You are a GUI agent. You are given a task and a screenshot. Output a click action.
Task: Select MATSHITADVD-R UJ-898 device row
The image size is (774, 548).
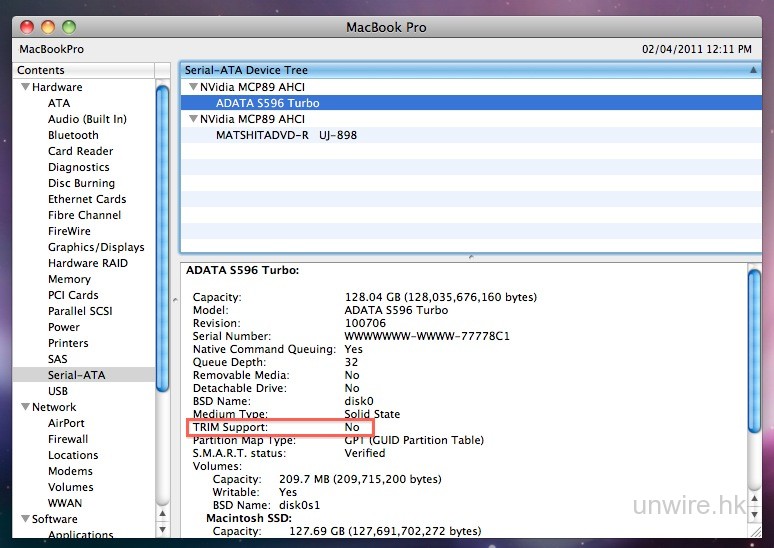point(286,135)
